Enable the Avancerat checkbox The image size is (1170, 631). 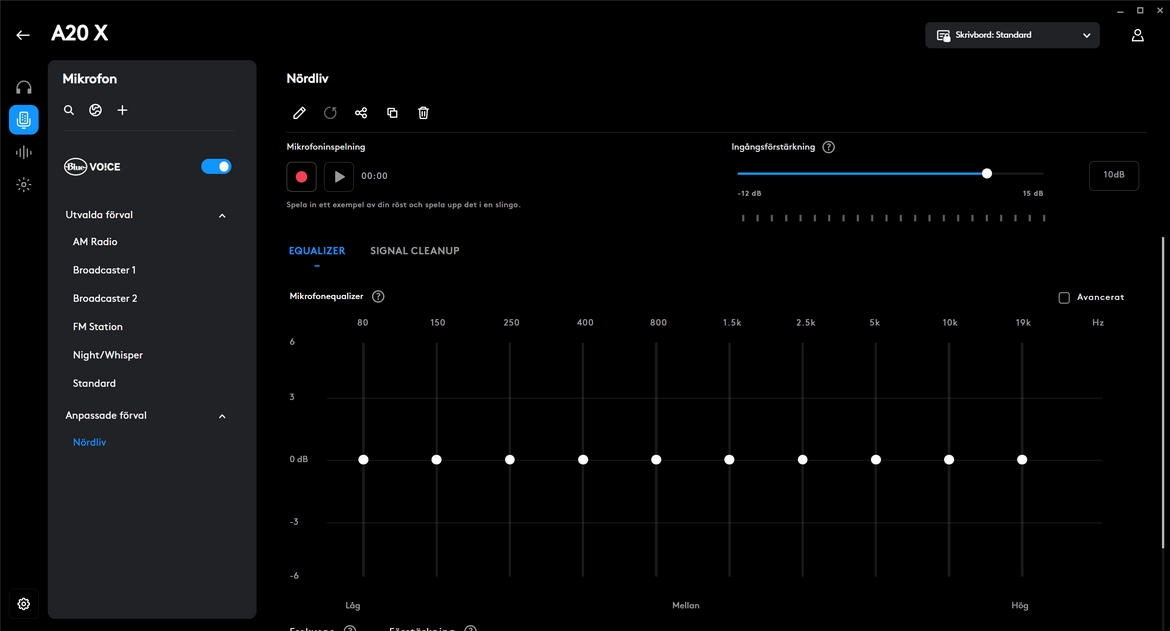point(1064,298)
